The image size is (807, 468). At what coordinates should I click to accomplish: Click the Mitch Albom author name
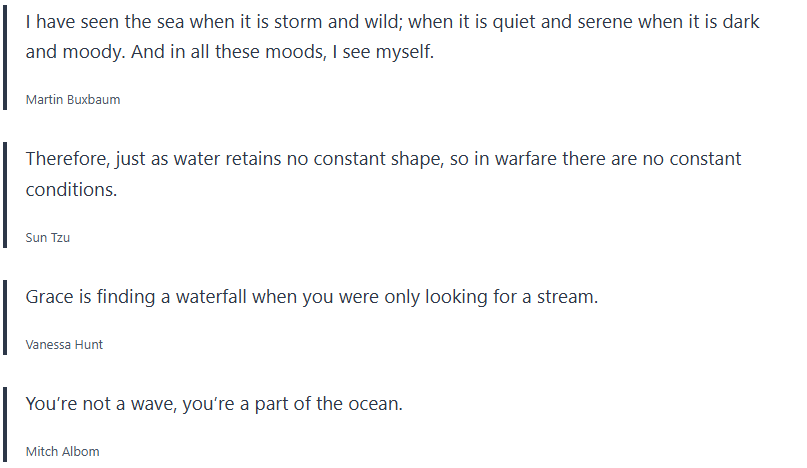coord(62,452)
